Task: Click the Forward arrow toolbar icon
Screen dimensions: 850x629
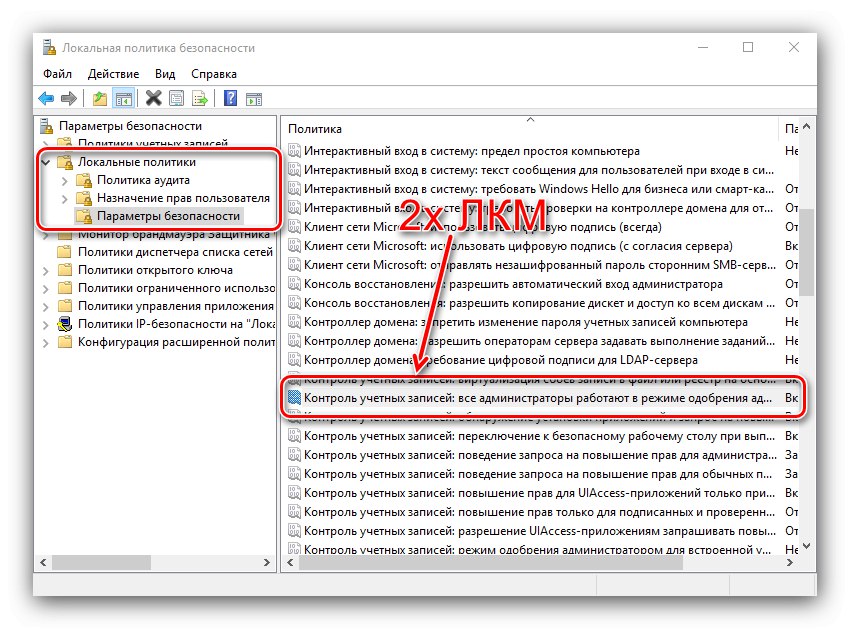Action: (x=69, y=99)
